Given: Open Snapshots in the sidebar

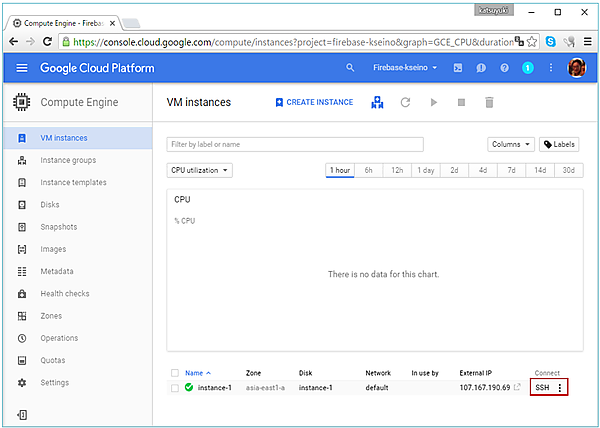Looking at the screenshot, I should tap(58, 227).
